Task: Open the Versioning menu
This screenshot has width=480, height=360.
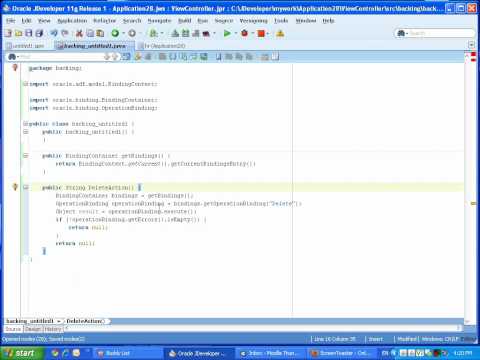Action: [254, 21]
